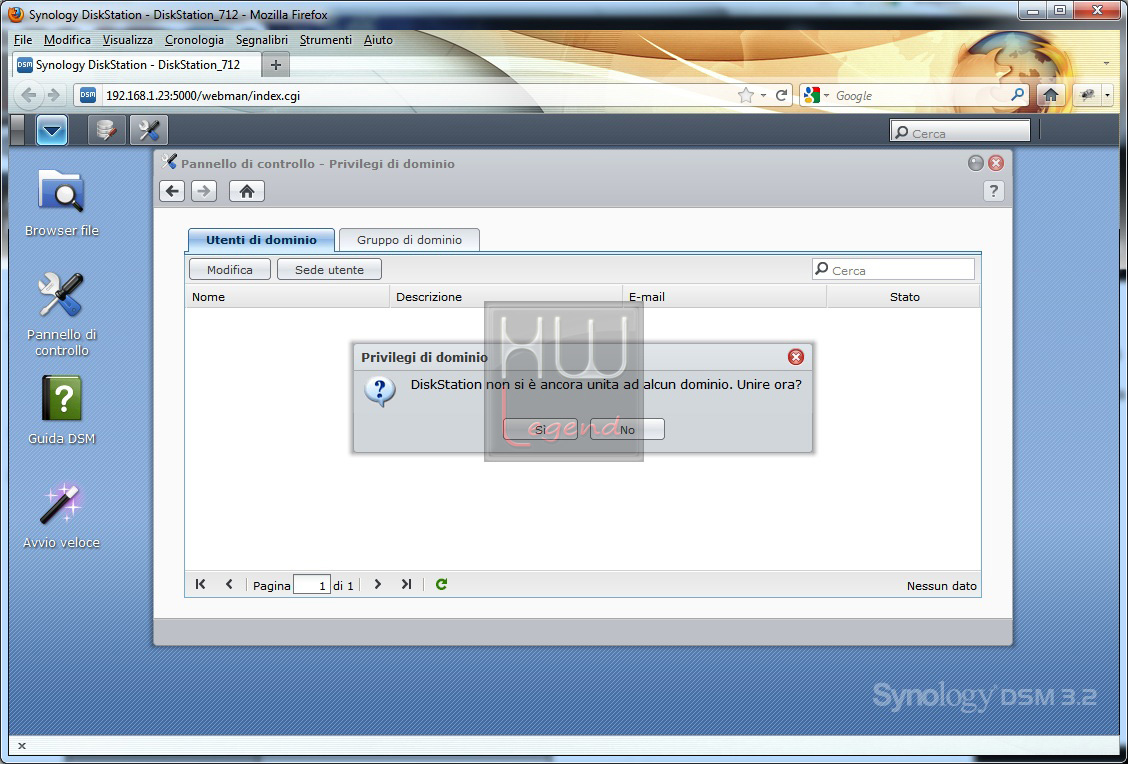The height and width of the screenshot is (764, 1128).
Task: Open the Firefox Strumenti menu
Action: [326, 40]
